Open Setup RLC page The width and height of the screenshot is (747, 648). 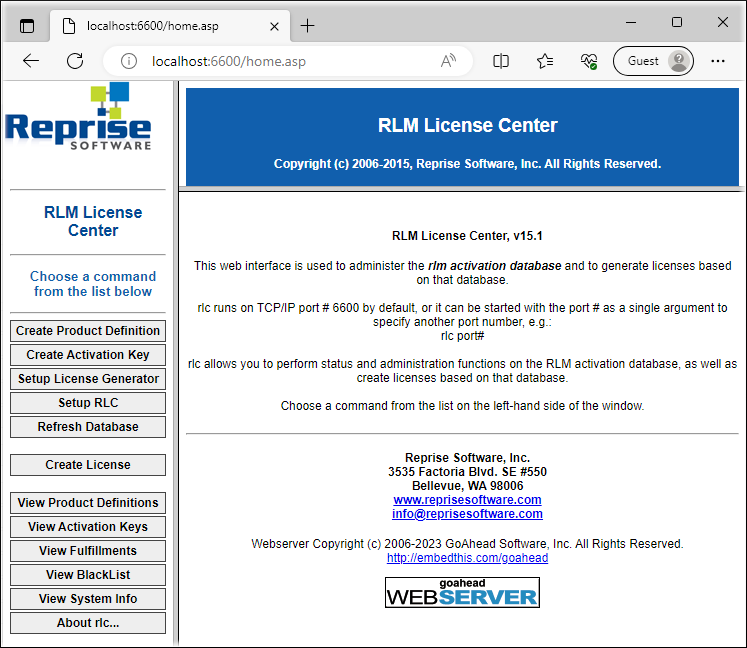pyautogui.click(x=88, y=403)
